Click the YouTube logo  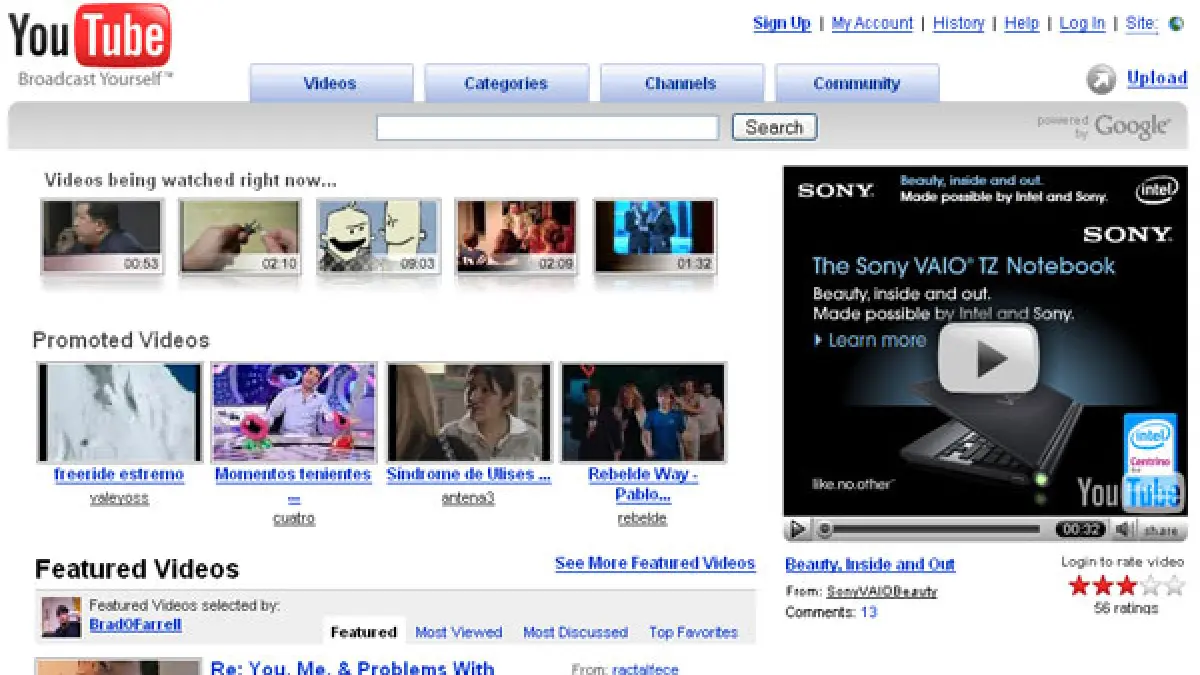[90, 40]
